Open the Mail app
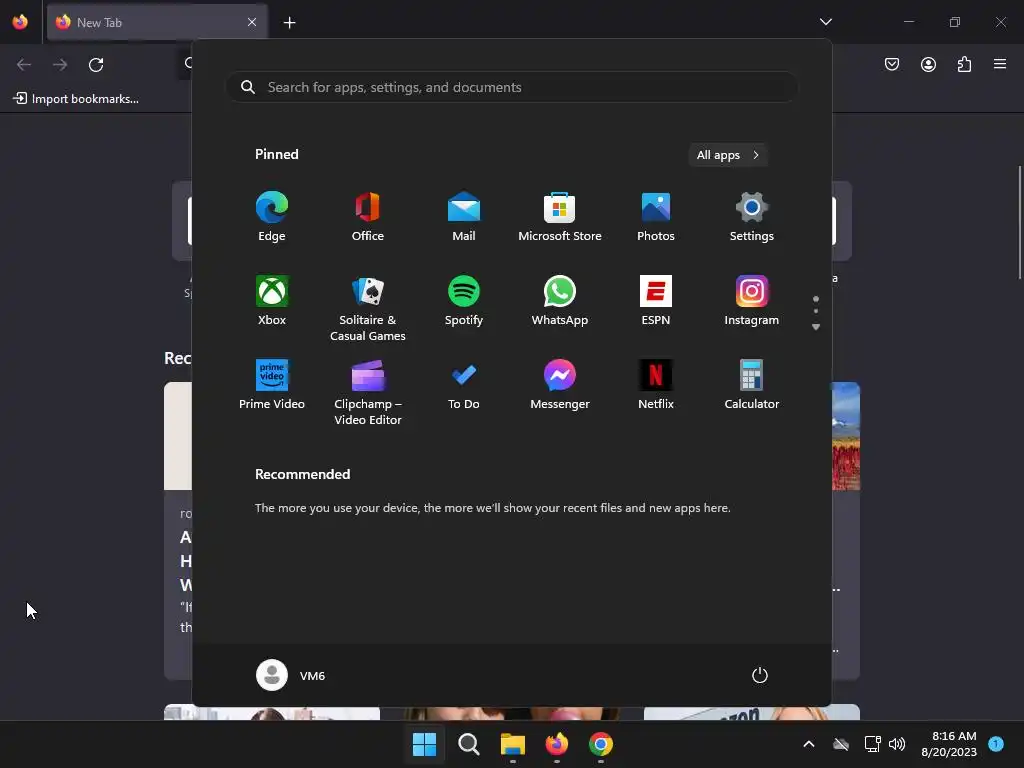The width and height of the screenshot is (1024, 768). click(x=464, y=217)
